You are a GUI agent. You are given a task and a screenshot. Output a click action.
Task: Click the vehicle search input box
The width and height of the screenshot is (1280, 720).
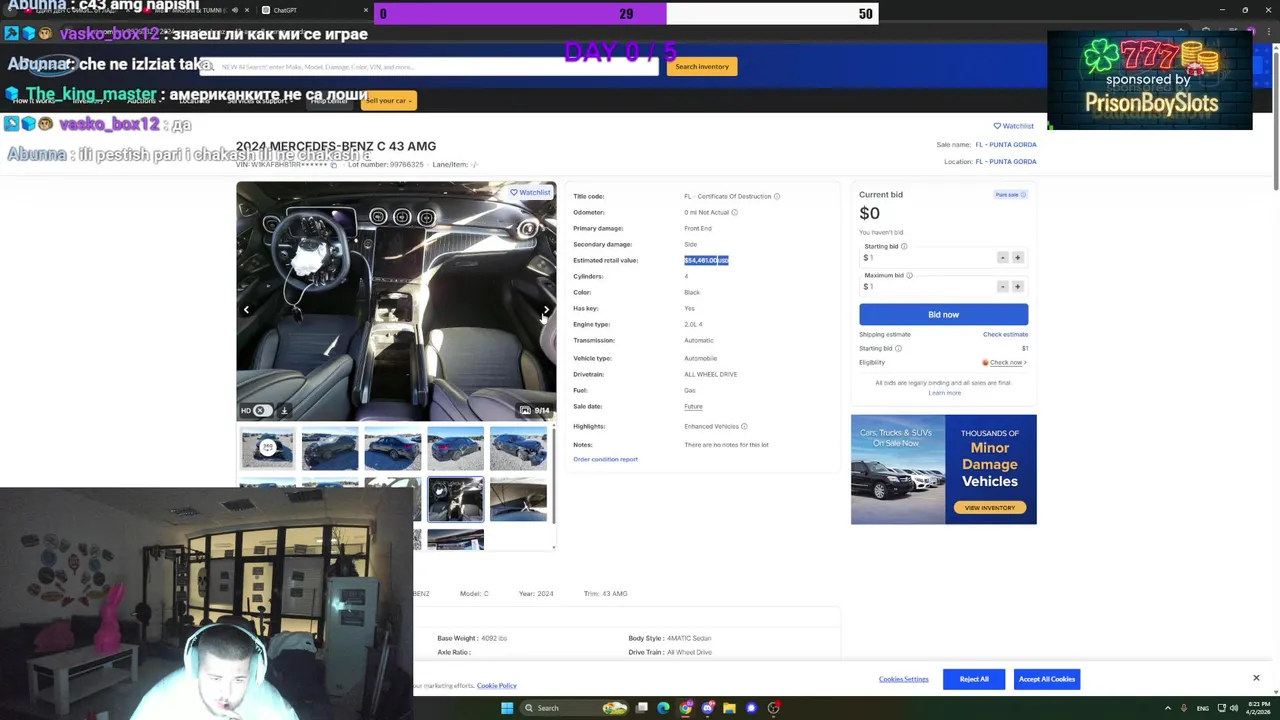tap(430, 66)
